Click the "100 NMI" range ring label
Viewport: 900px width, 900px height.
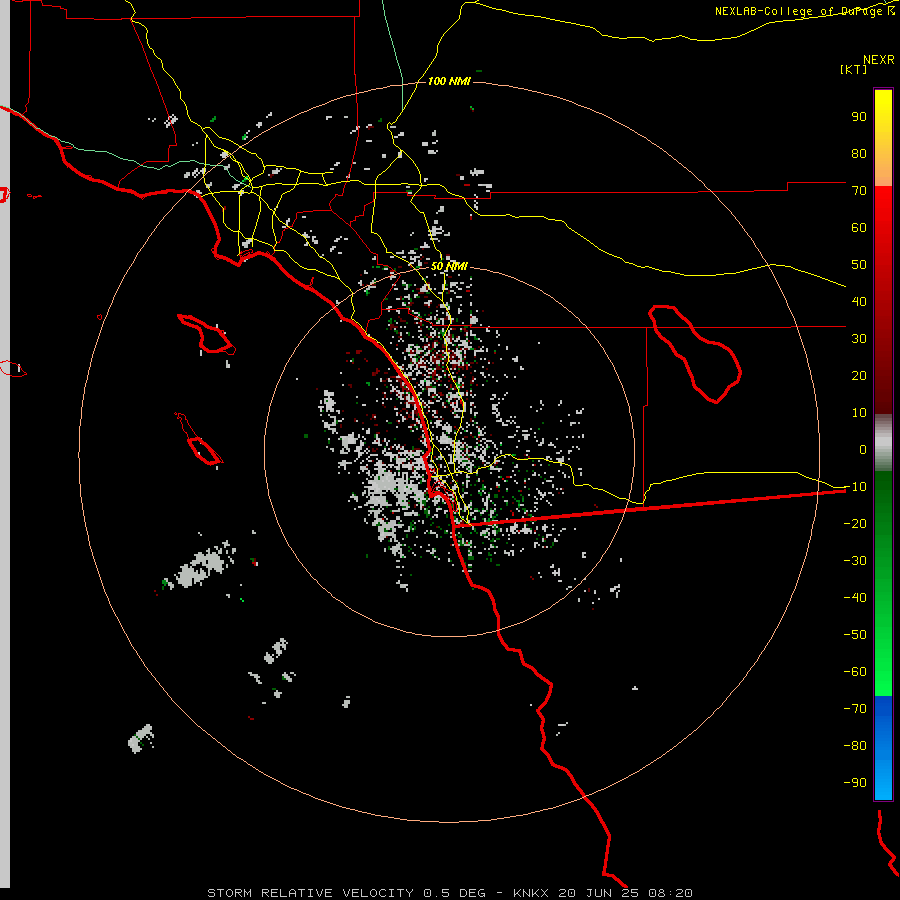449,82
